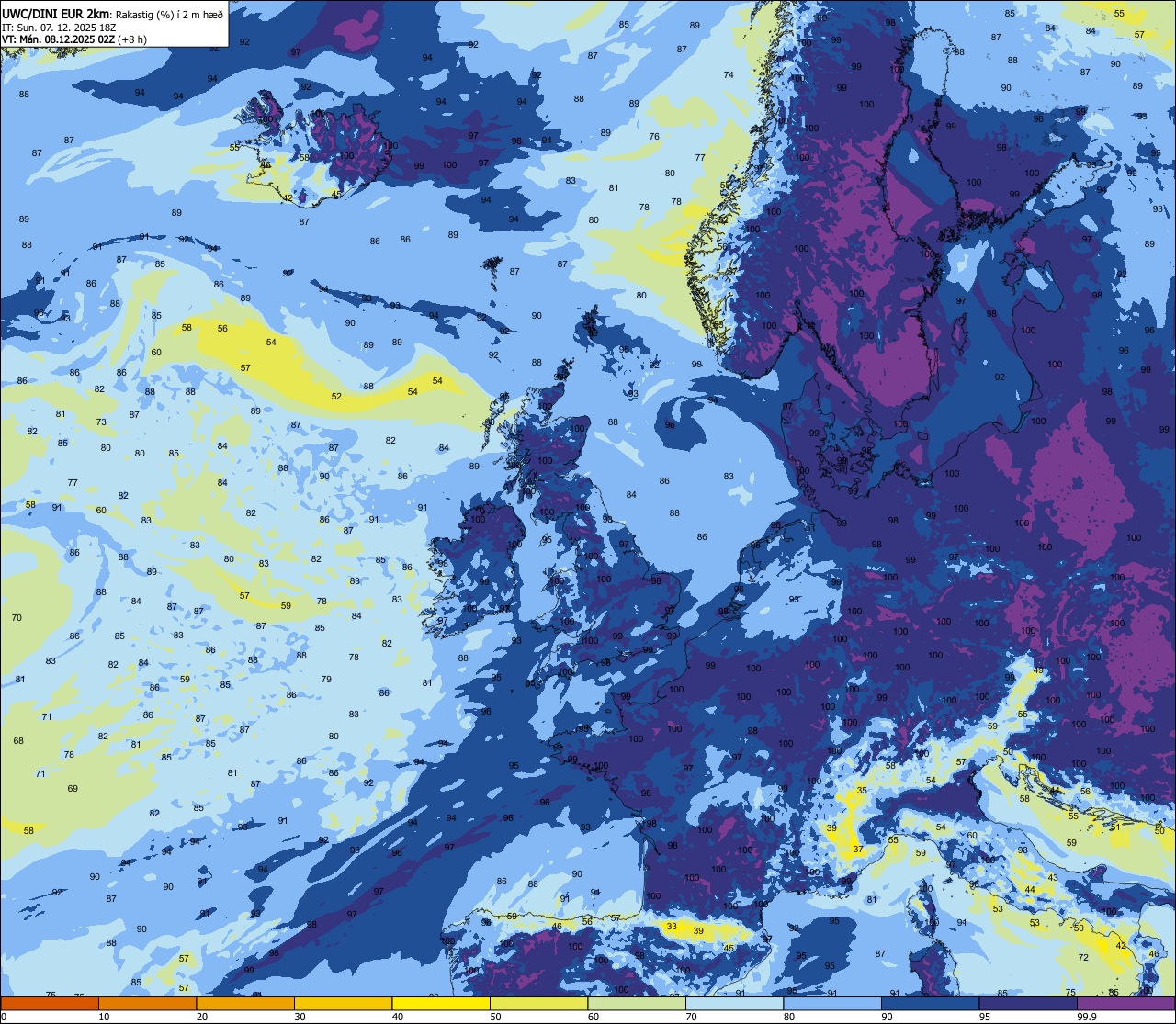Click the 10–20% orange legend segment
The image size is (1176, 1024).
147,1003
